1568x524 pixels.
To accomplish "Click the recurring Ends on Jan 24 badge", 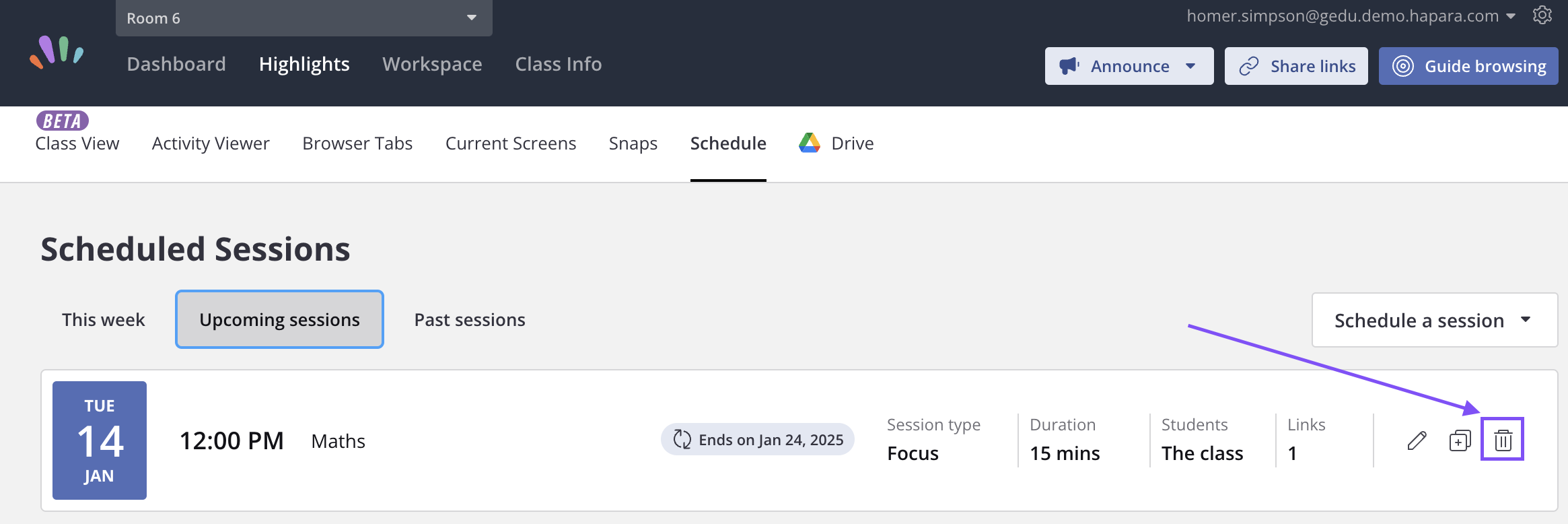I will pos(758,440).
